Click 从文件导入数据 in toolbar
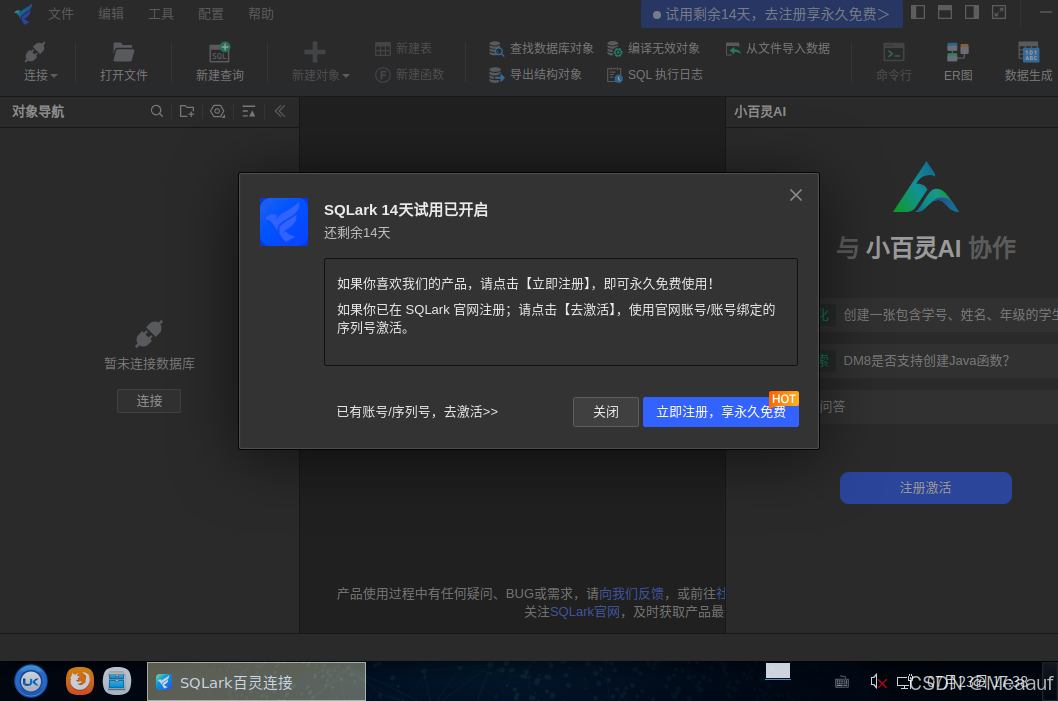Image resolution: width=1058 pixels, height=701 pixels. (777, 49)
